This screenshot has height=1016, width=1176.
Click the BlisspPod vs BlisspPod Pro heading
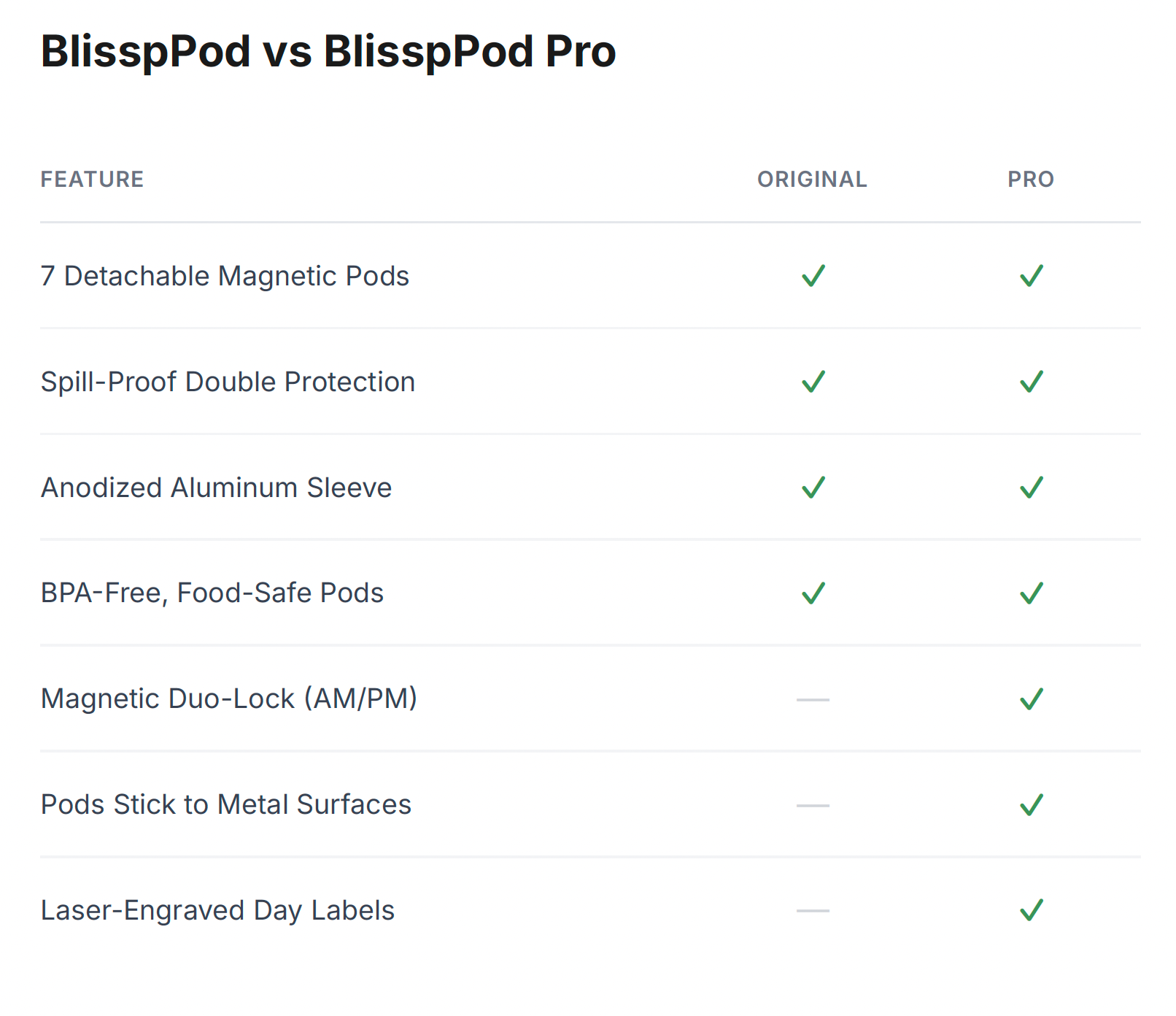click(328, 52)
